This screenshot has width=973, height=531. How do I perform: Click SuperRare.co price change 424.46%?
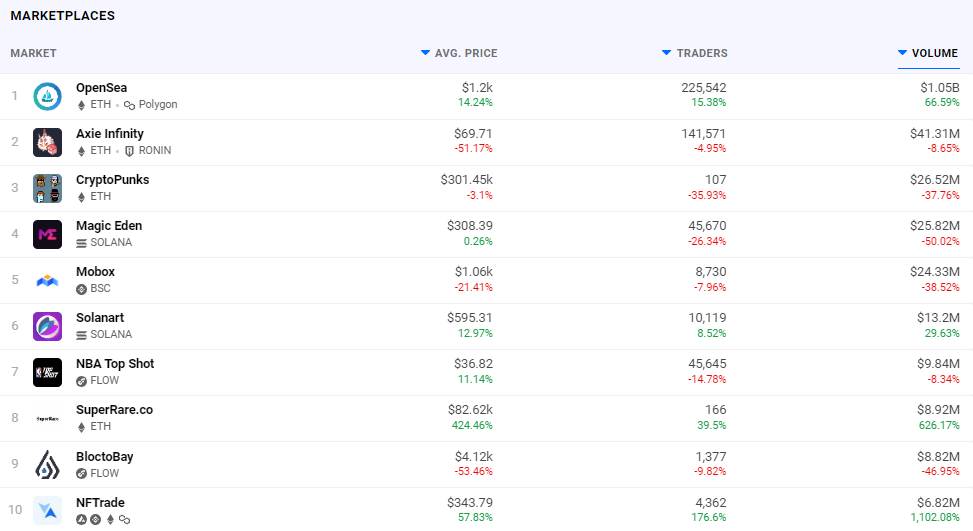point(472,425)
